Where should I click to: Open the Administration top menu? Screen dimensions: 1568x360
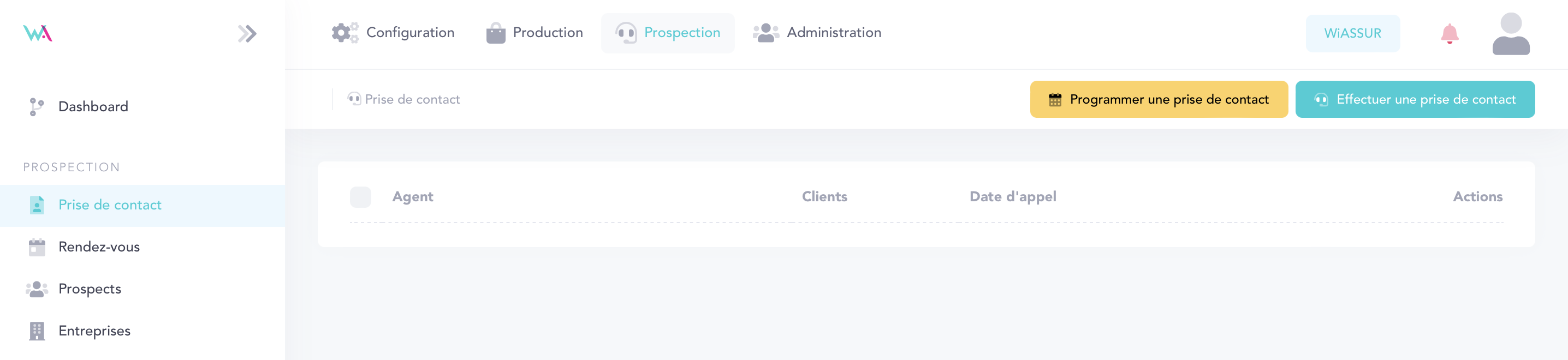[x=833, y=33]
